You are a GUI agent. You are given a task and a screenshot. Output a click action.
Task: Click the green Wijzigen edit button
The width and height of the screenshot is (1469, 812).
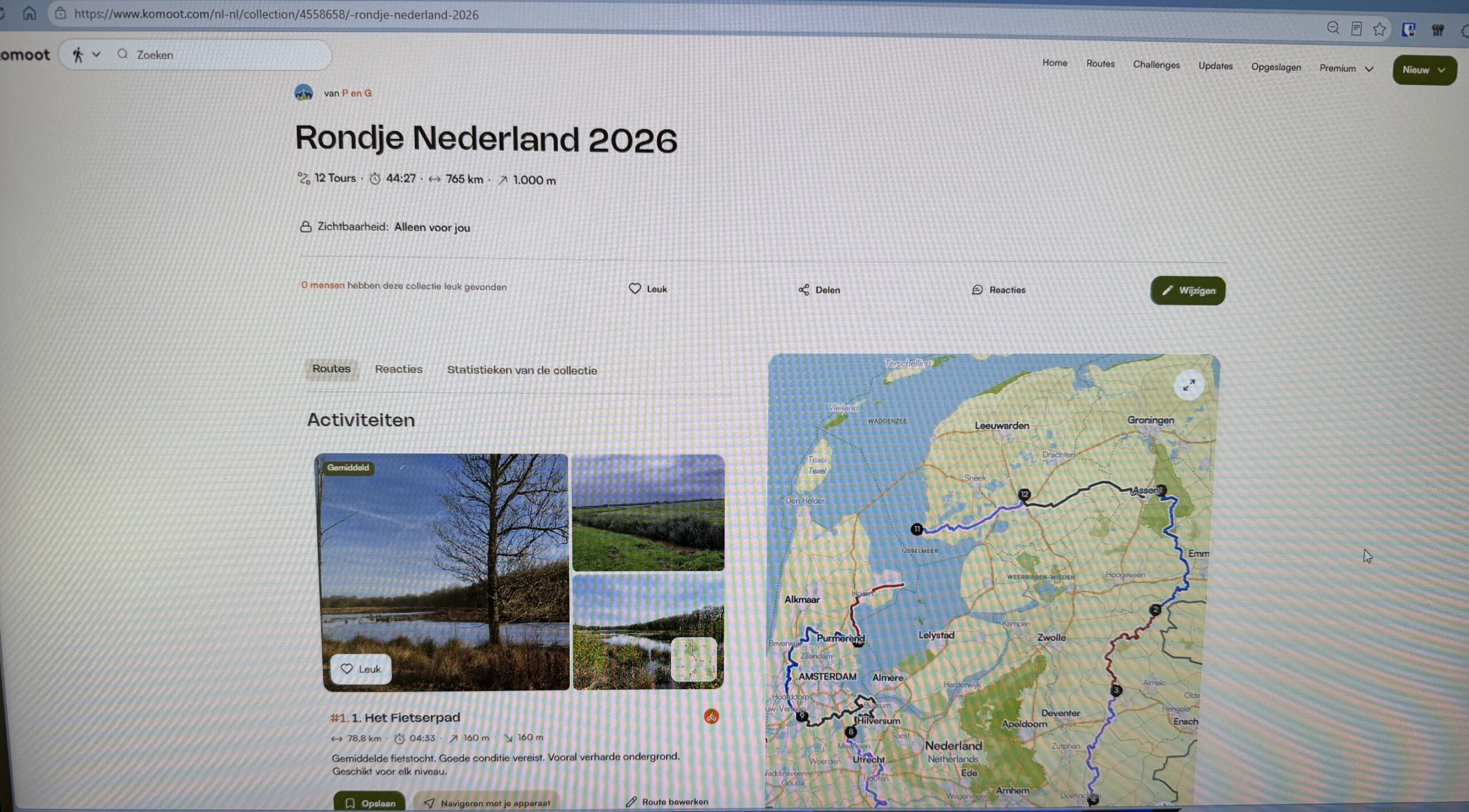(x=1188, y=290)
